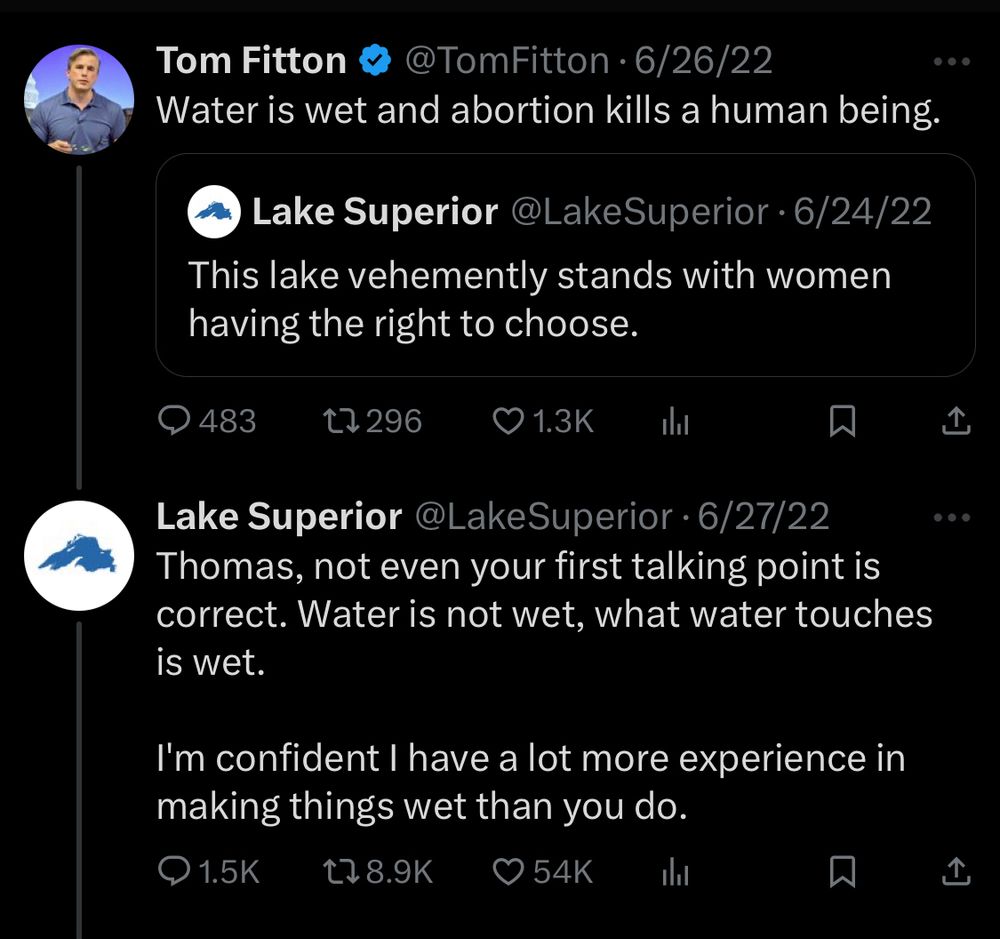This screenshot has height=939, width=1000.
Task: Share Lake Superior's reply using the share icon
Action: 955,871
